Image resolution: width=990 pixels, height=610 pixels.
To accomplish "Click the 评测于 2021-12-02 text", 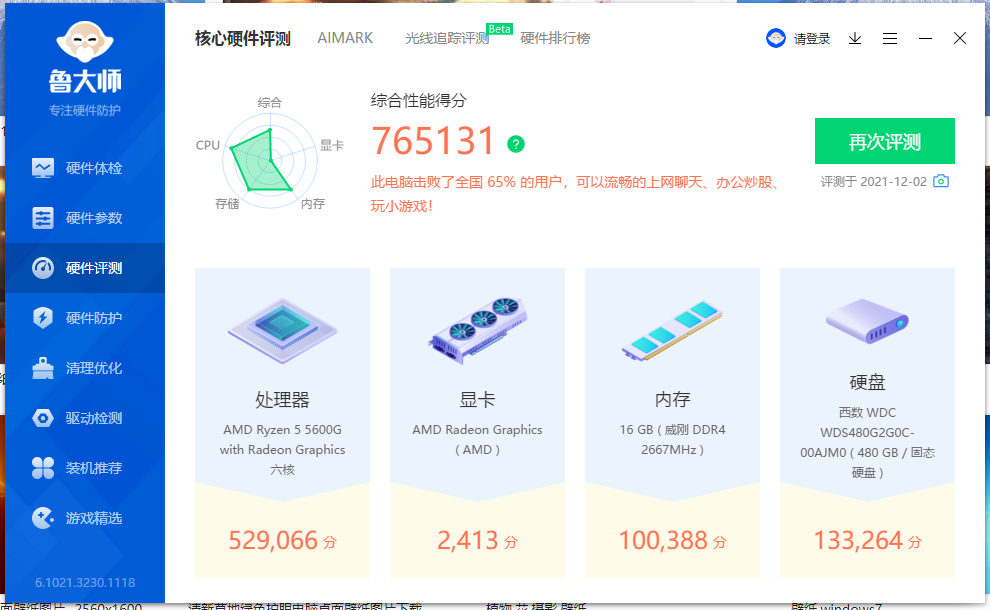I will [873, 182].
